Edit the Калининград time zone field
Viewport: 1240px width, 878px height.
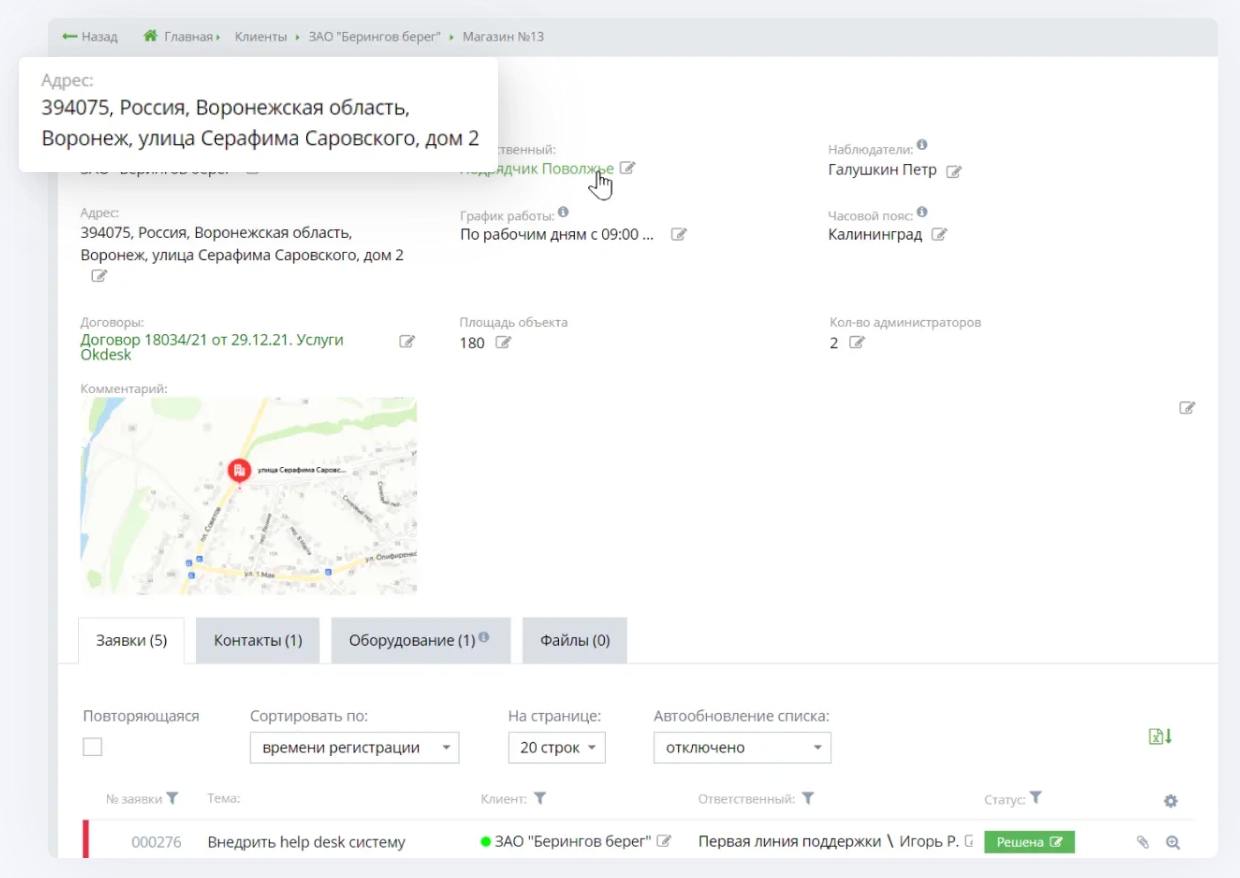(939, 235)
